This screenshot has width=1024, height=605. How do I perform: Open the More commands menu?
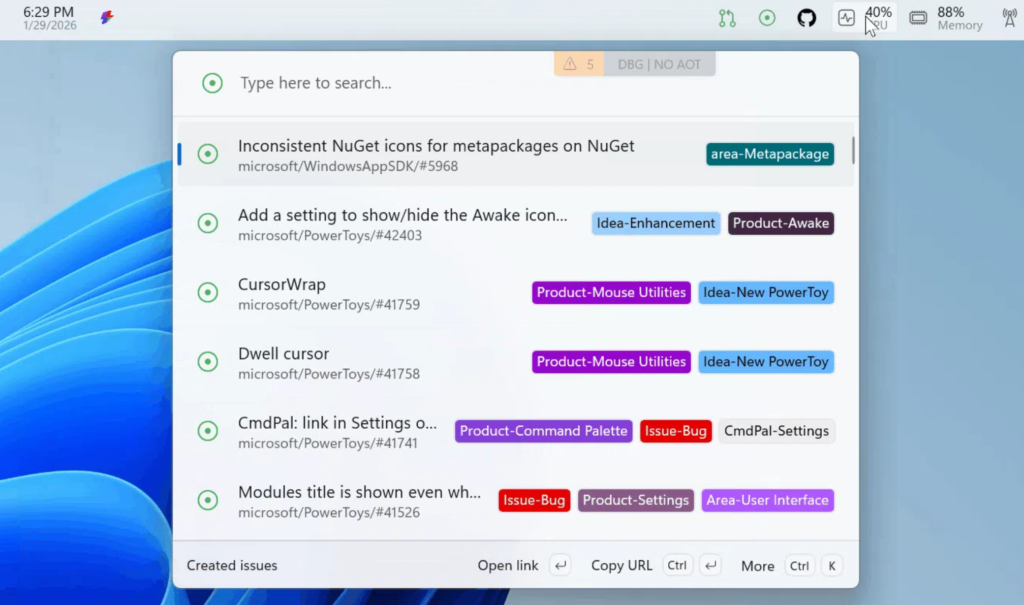point(758,566)
